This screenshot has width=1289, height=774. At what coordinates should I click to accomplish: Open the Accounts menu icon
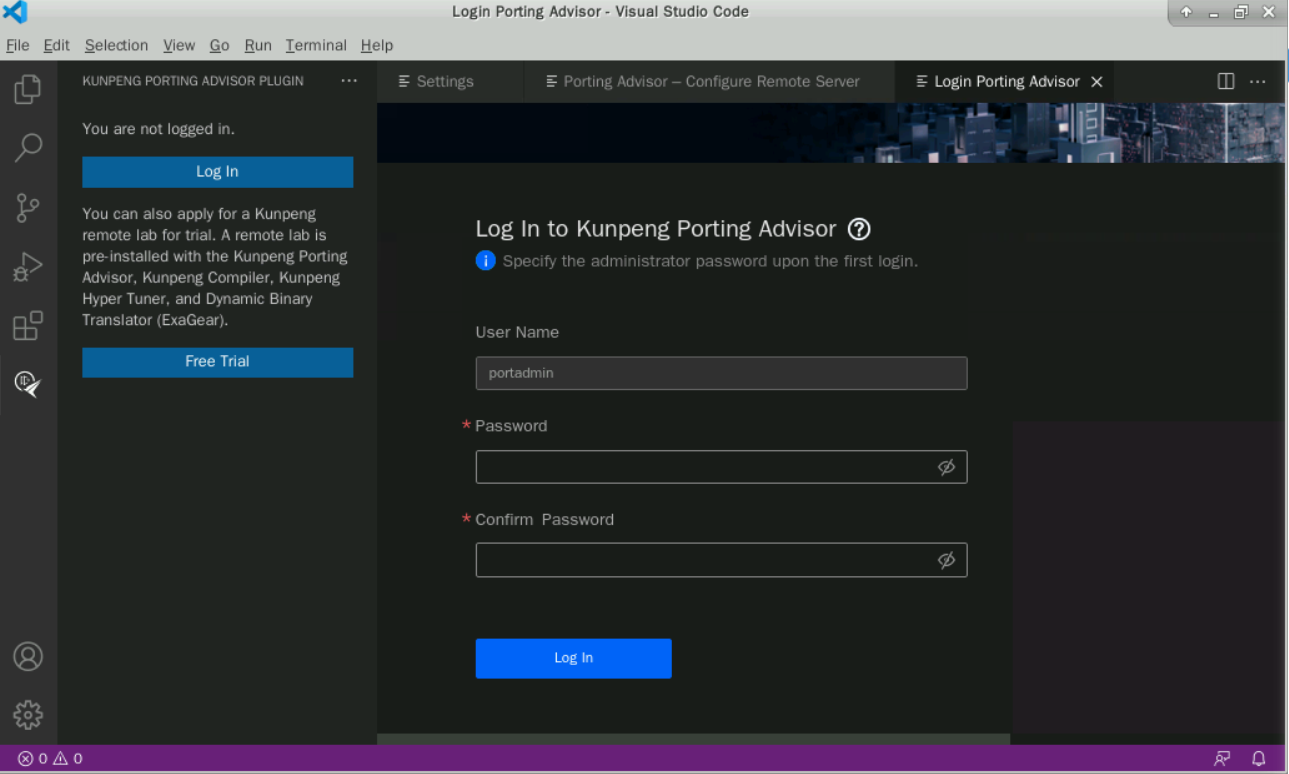pyautogui.click(x=28, y=656)
